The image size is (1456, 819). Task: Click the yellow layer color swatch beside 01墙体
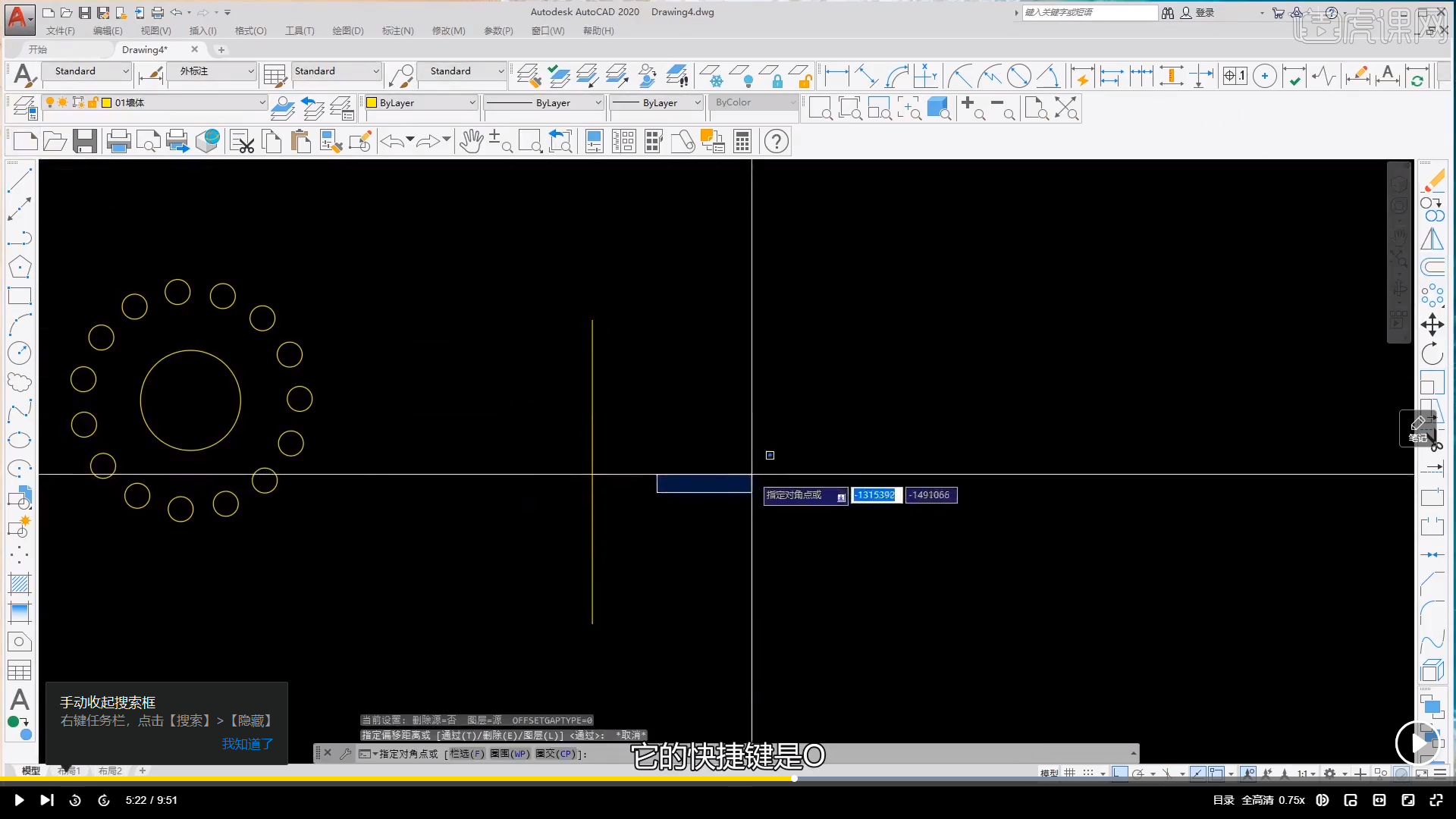107,102
